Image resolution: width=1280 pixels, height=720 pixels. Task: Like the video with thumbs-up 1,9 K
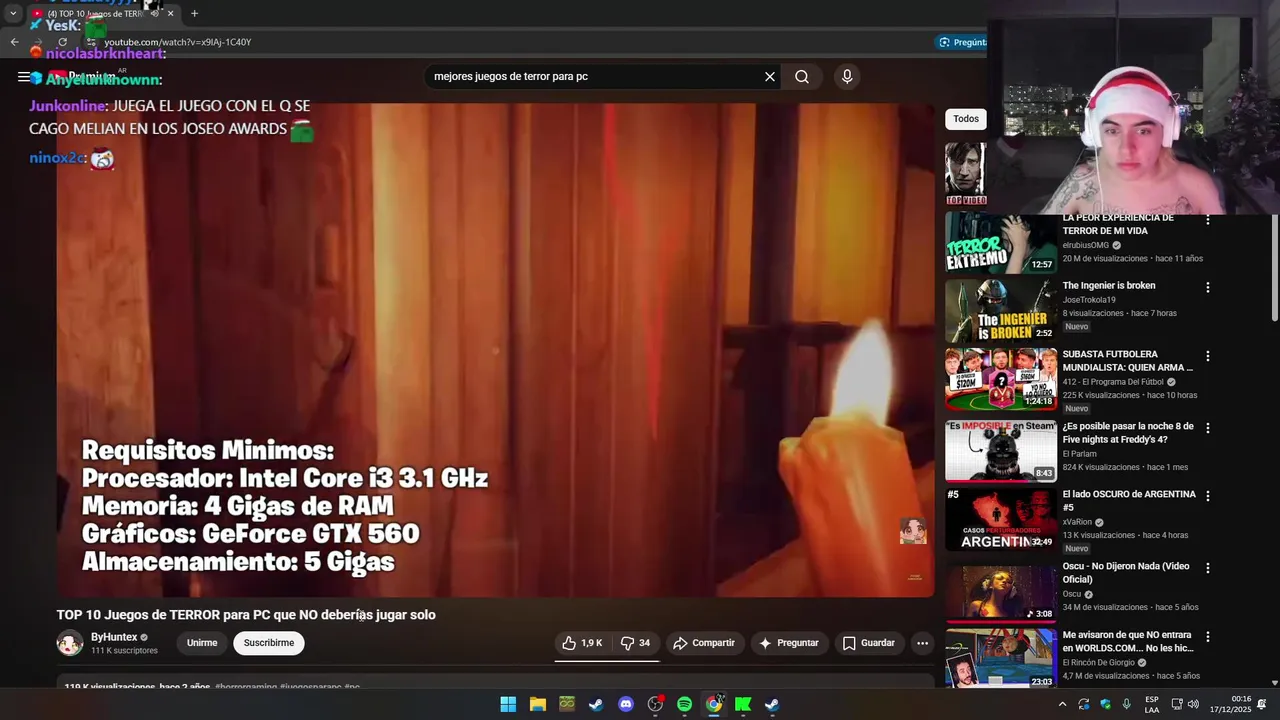[581, 643]
